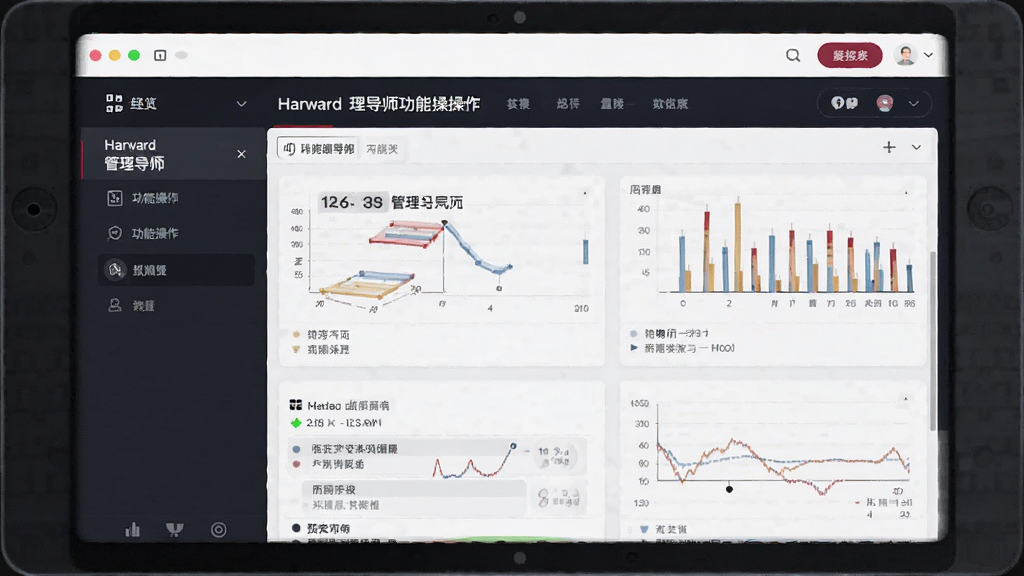Select the gray highlighted row under the sparkline
Image resolution: width=1024 pixels, height=576 pixels.
point(414,489)
